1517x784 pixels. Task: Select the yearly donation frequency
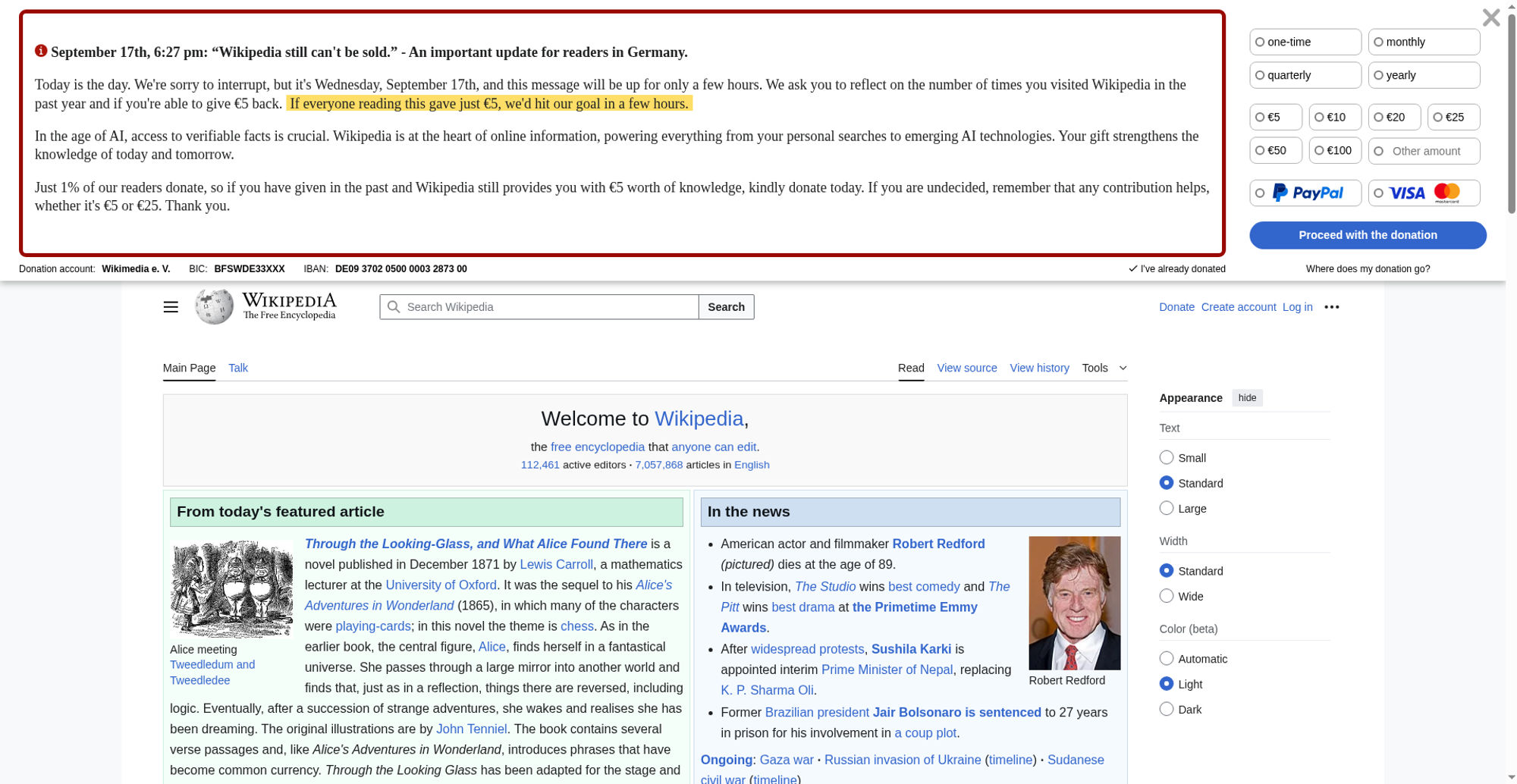click(x=1424, y=75)
